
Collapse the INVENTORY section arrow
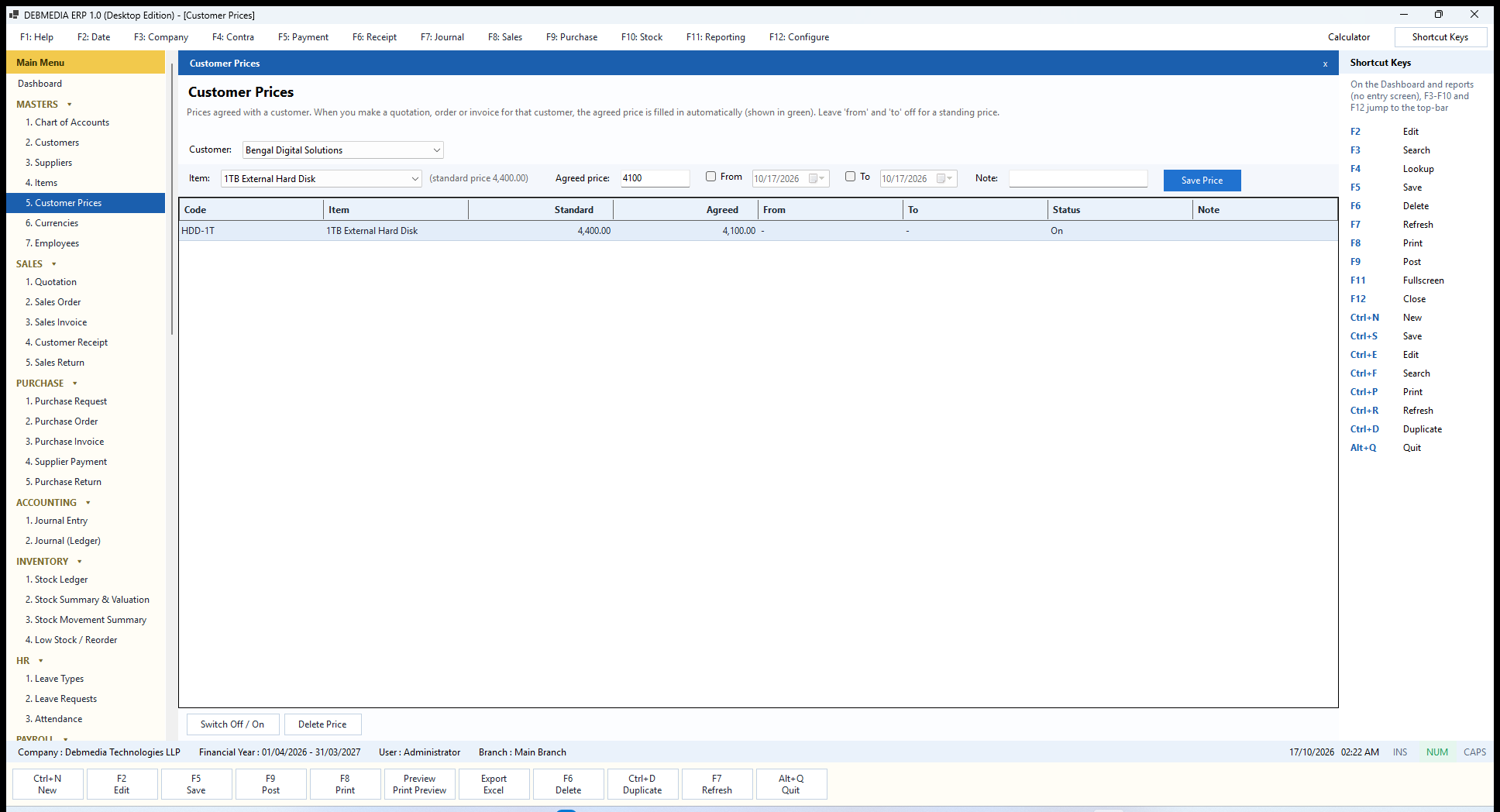pos(80,562)
